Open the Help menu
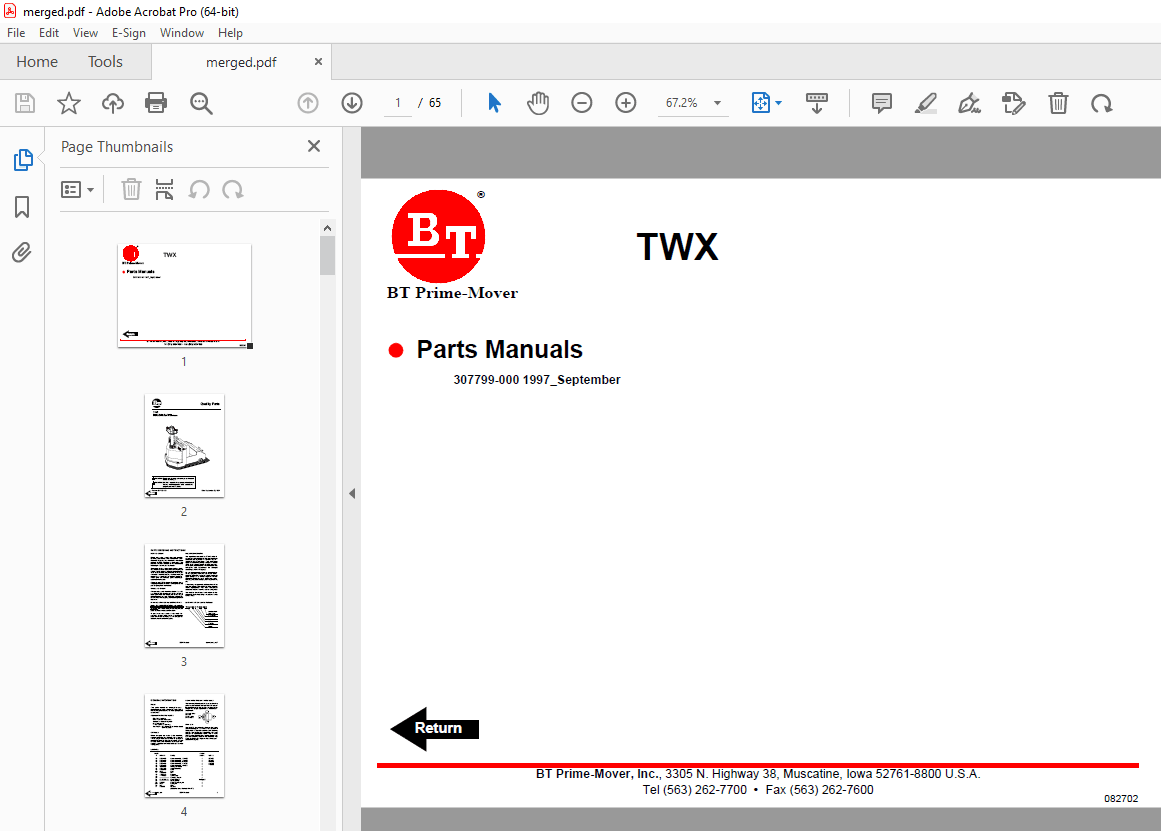The width and height of the screenshot is (1161, 831). point(230,33)
